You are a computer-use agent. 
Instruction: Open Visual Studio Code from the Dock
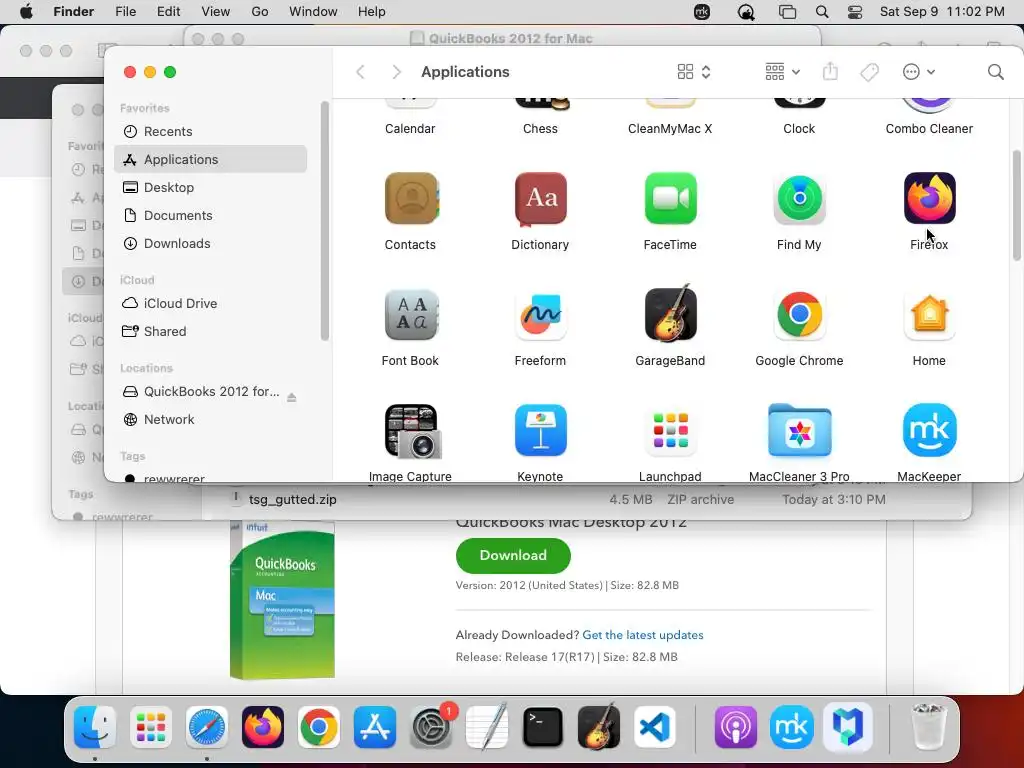[x=654, y=727]
